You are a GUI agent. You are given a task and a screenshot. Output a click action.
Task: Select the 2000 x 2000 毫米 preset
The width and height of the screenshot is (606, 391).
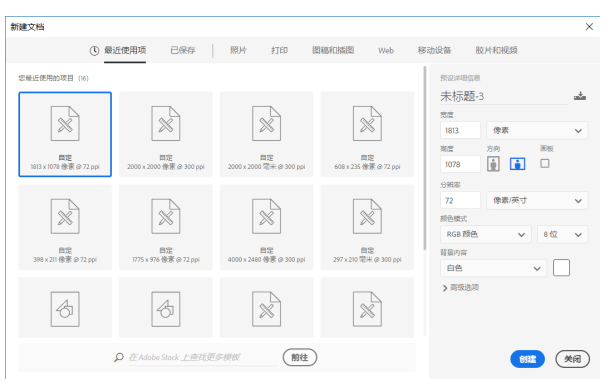(x=267, y=134)
